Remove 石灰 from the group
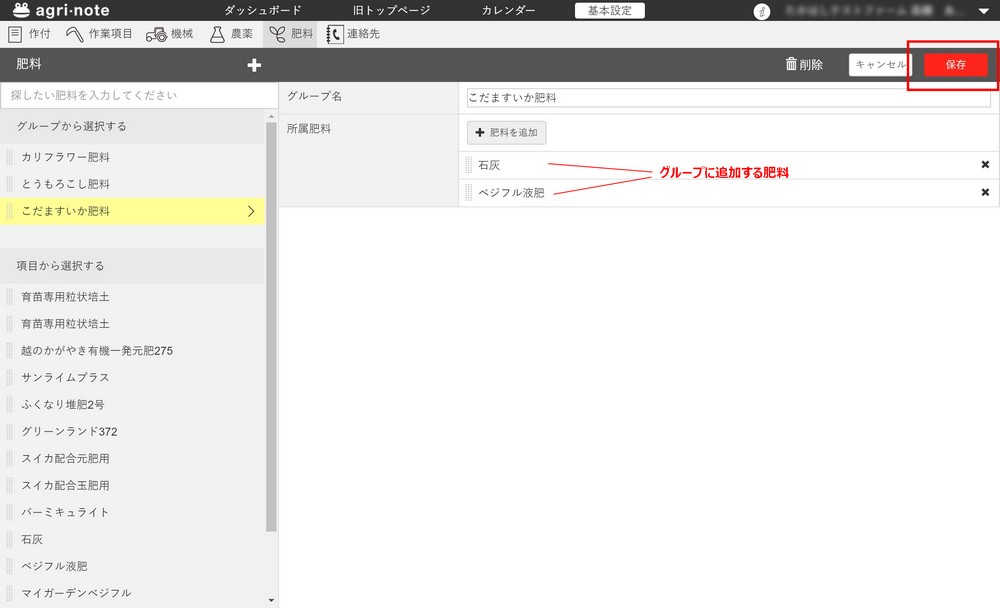Screen dimensions: 1000x608 (x=985, y=165)
